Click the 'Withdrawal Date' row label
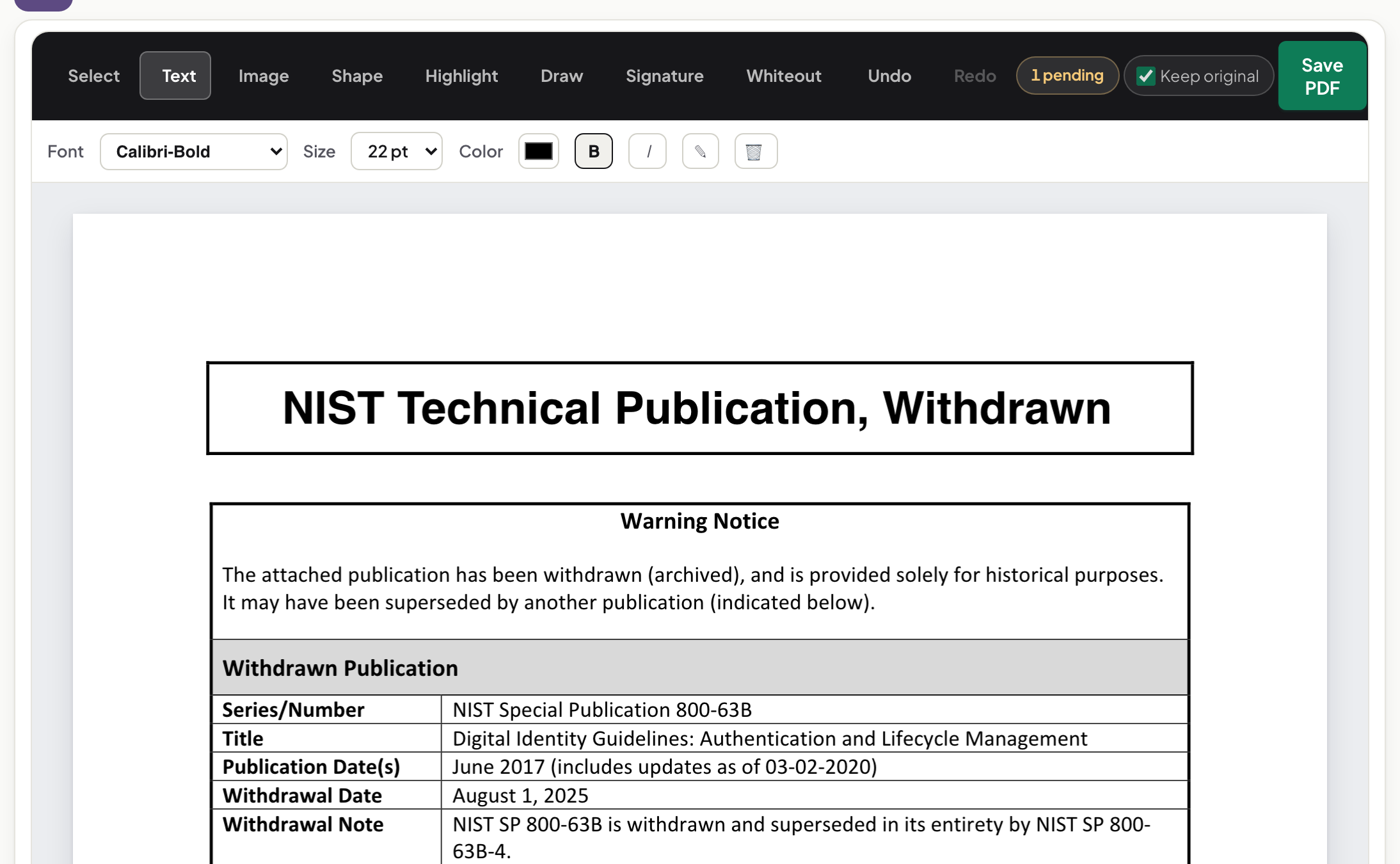This screenshot has height=864, width=1400. point(302,796)
